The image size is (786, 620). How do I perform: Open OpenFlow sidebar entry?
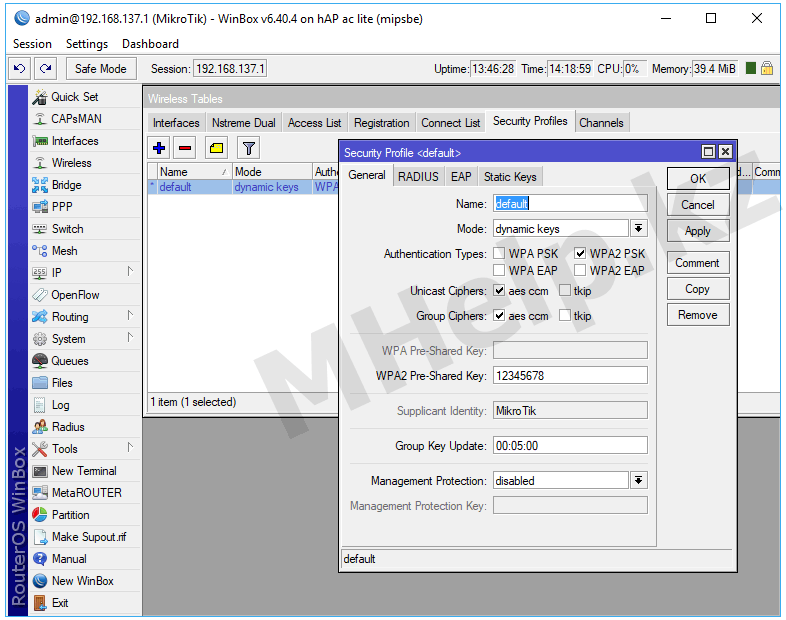click(x=85, y=295)
